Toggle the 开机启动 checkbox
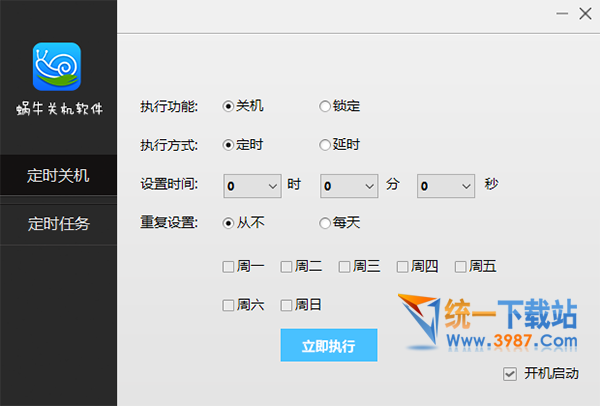This screenshot has width=600, height=406. point(512,374)
